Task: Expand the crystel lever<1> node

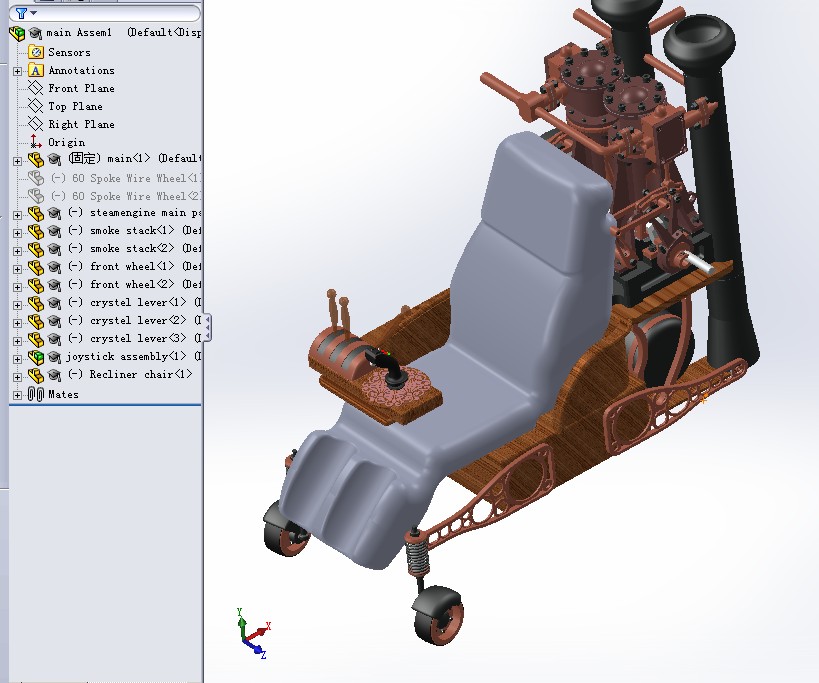Action: pyautogui.click(x=17, y=305)
